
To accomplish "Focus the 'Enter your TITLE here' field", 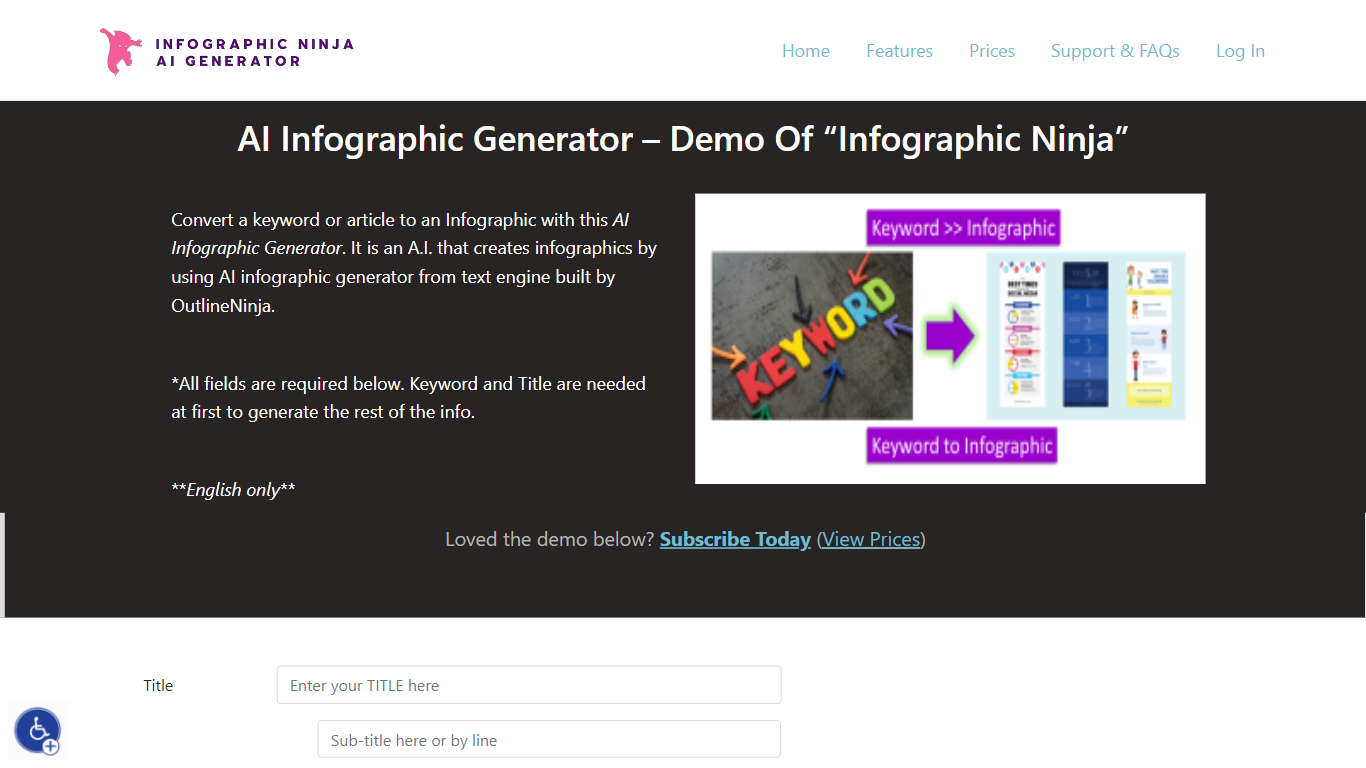I will pos(529,685).
